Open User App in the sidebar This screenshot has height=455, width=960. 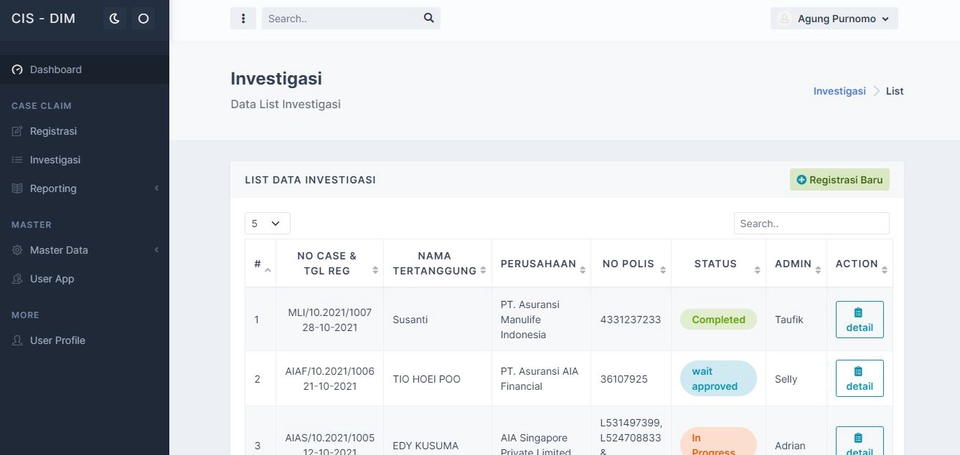(x=84, y=279)
